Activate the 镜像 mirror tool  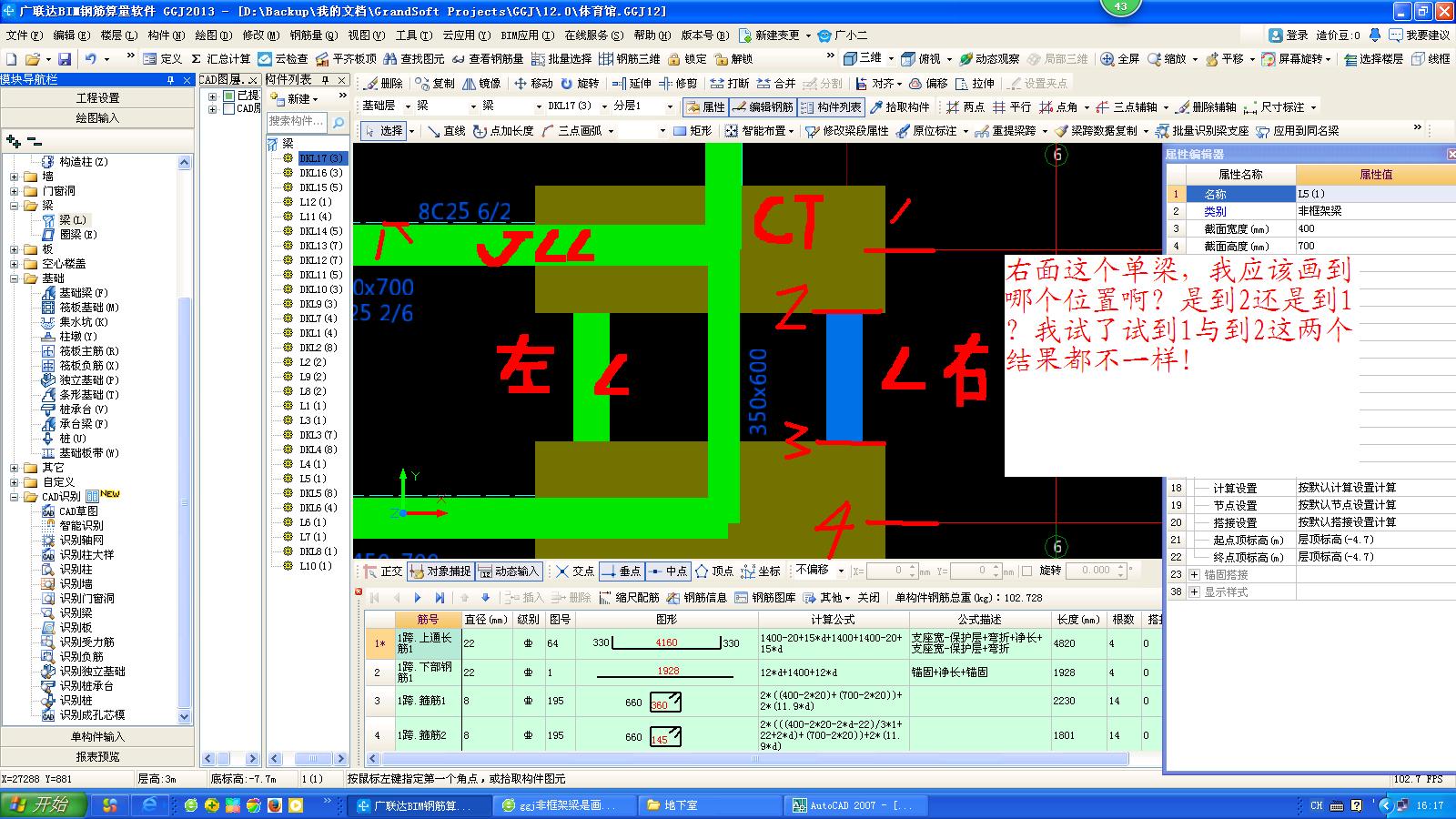pyautogui.click(x=481, y=83)
